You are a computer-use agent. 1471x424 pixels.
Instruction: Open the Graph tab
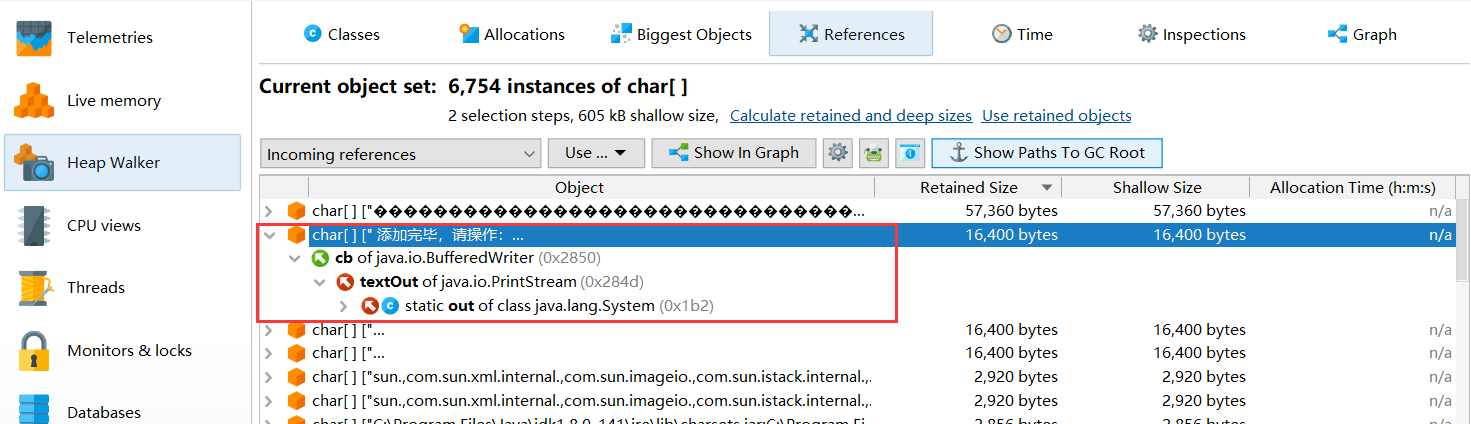(x=1362, y=34)
